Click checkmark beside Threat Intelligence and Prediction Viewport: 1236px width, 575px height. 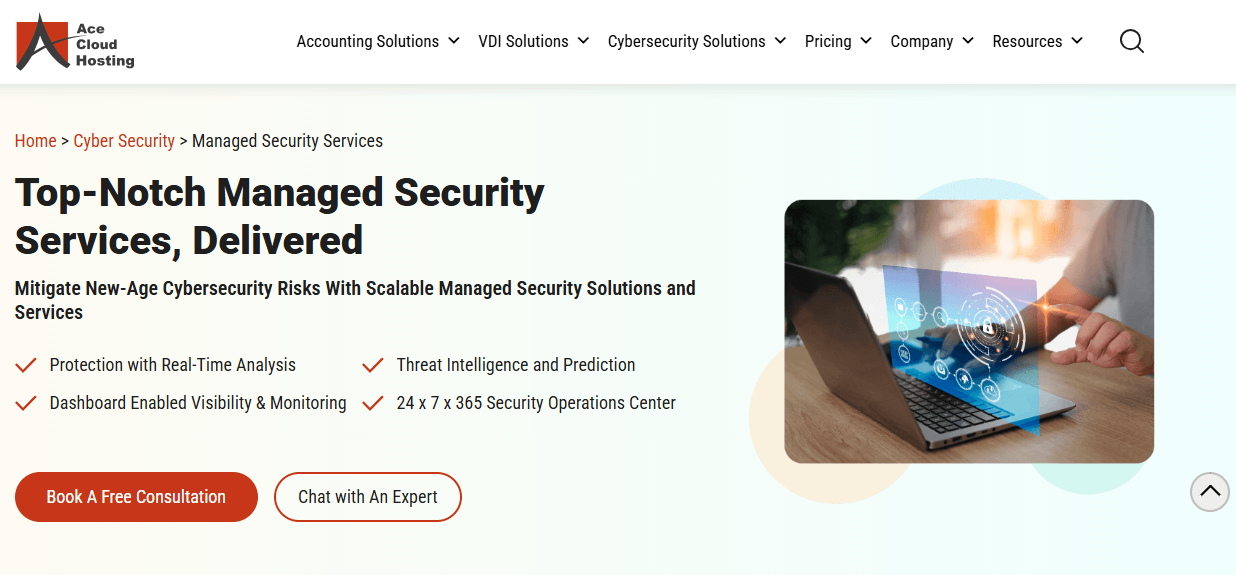[373, 365]
